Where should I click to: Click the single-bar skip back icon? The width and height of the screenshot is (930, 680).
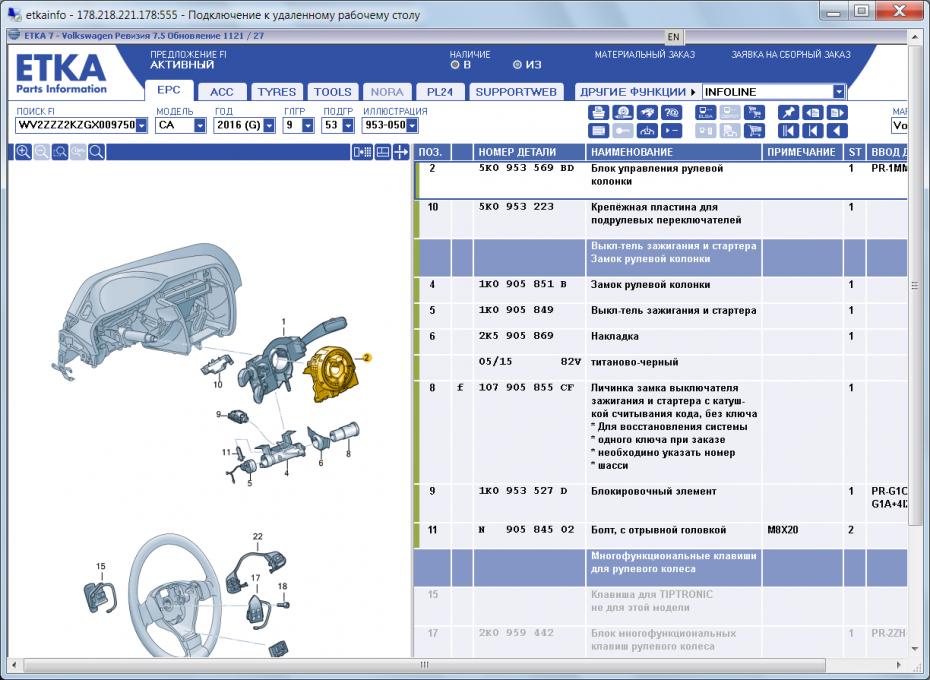coord(812,131)
